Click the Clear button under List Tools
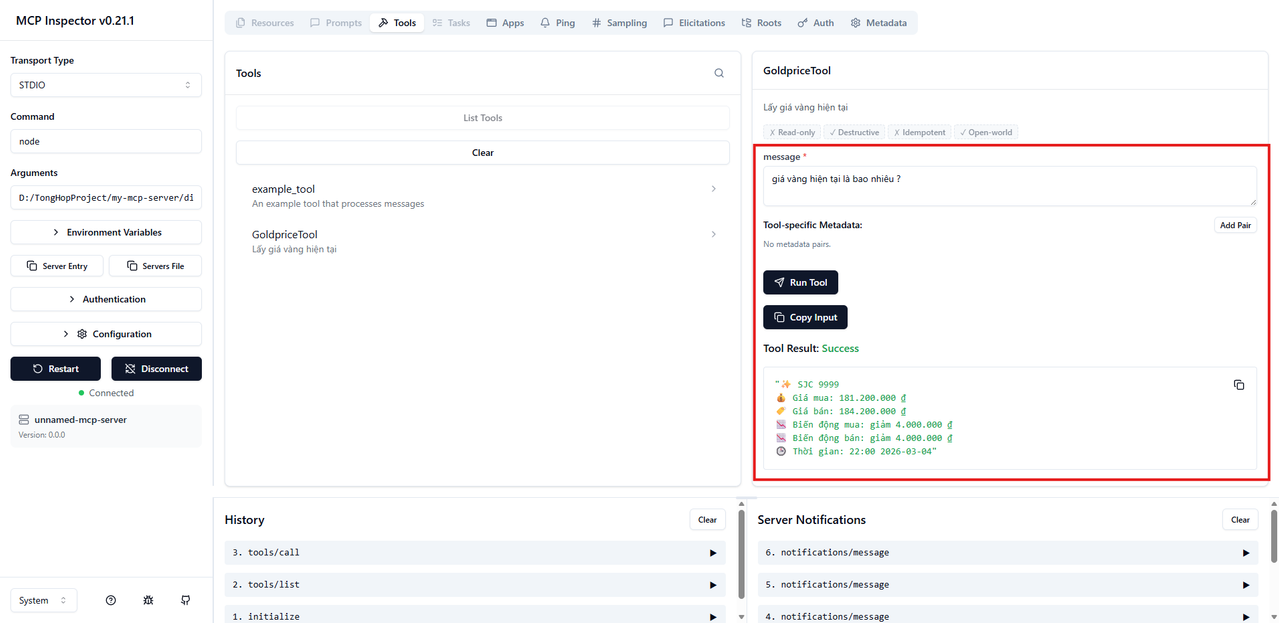Screen dimensions: 1279x623 click(483, 153)
